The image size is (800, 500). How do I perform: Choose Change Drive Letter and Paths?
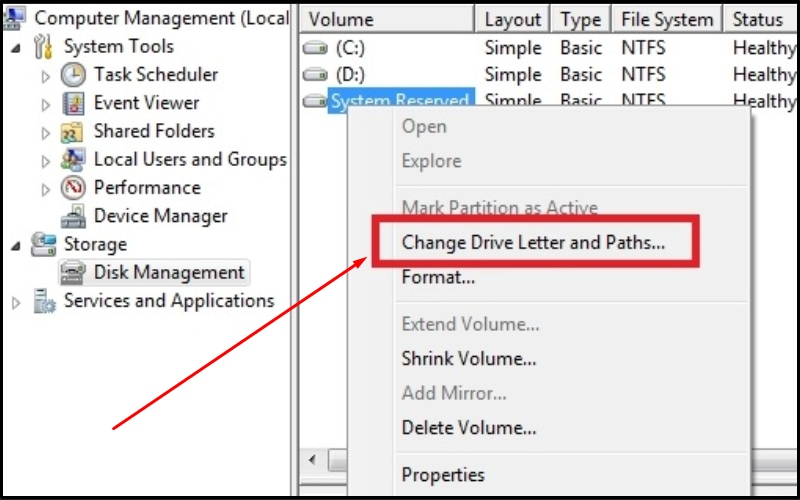tap(534, 242)
